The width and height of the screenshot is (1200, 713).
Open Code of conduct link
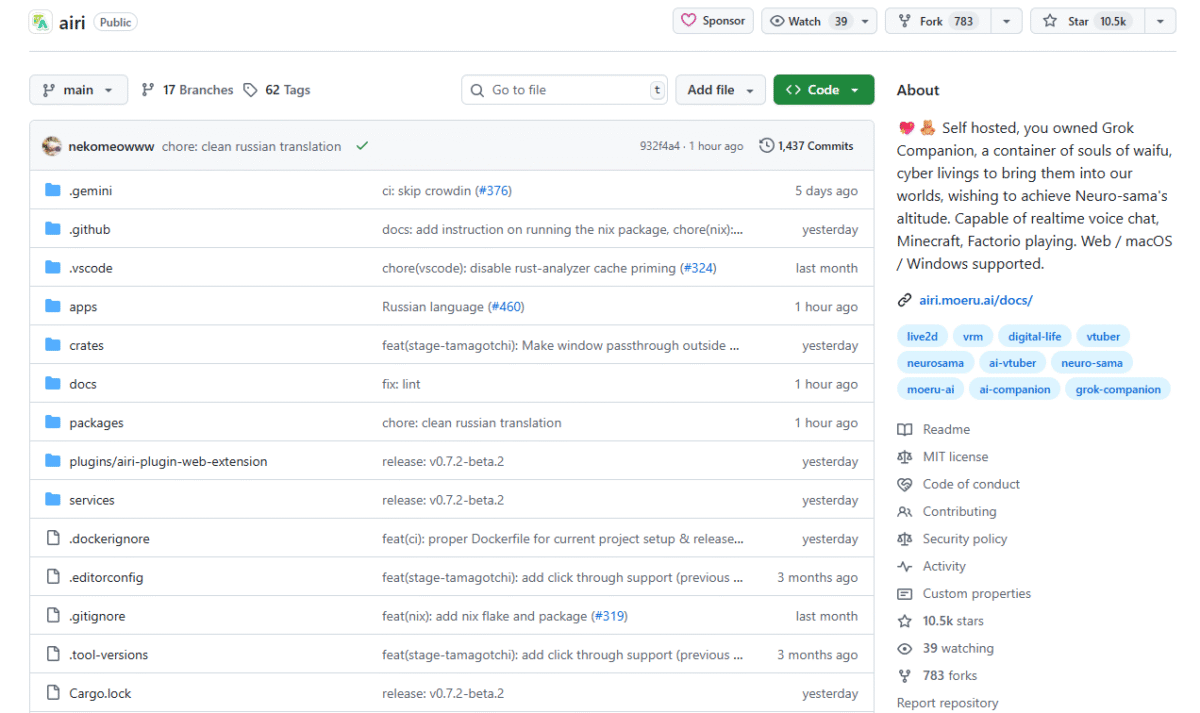[x=971, y=484]
